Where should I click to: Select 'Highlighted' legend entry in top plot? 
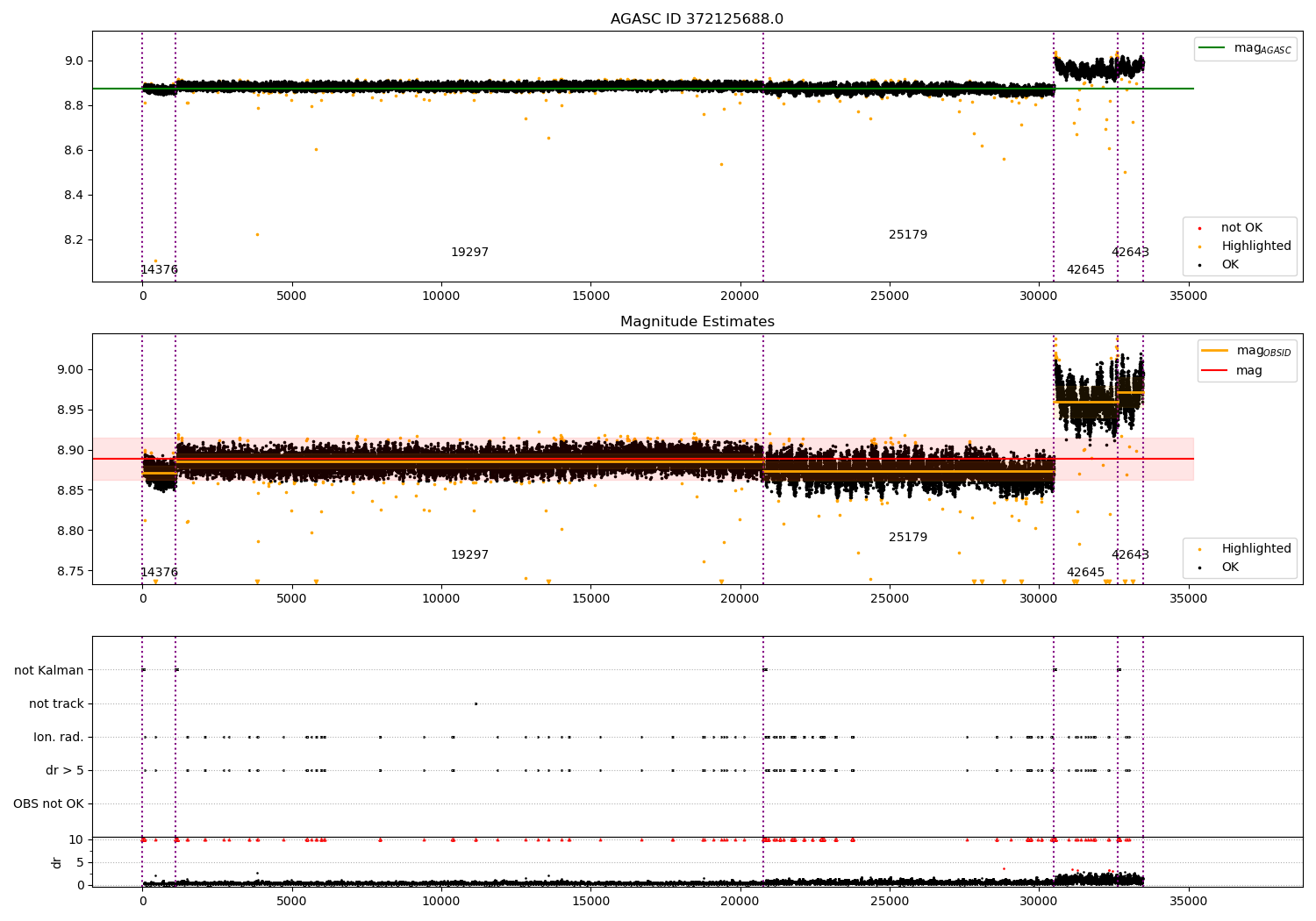1256,246
